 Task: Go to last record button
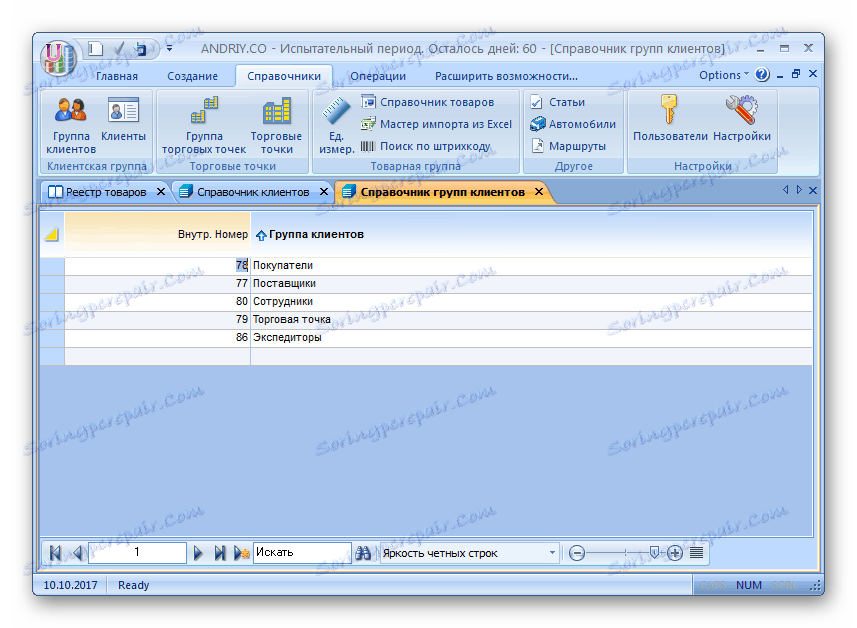[220, 553]
